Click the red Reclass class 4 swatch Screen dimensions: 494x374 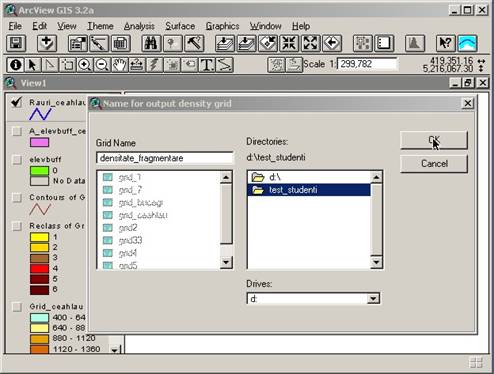click(x=39, y=268)
